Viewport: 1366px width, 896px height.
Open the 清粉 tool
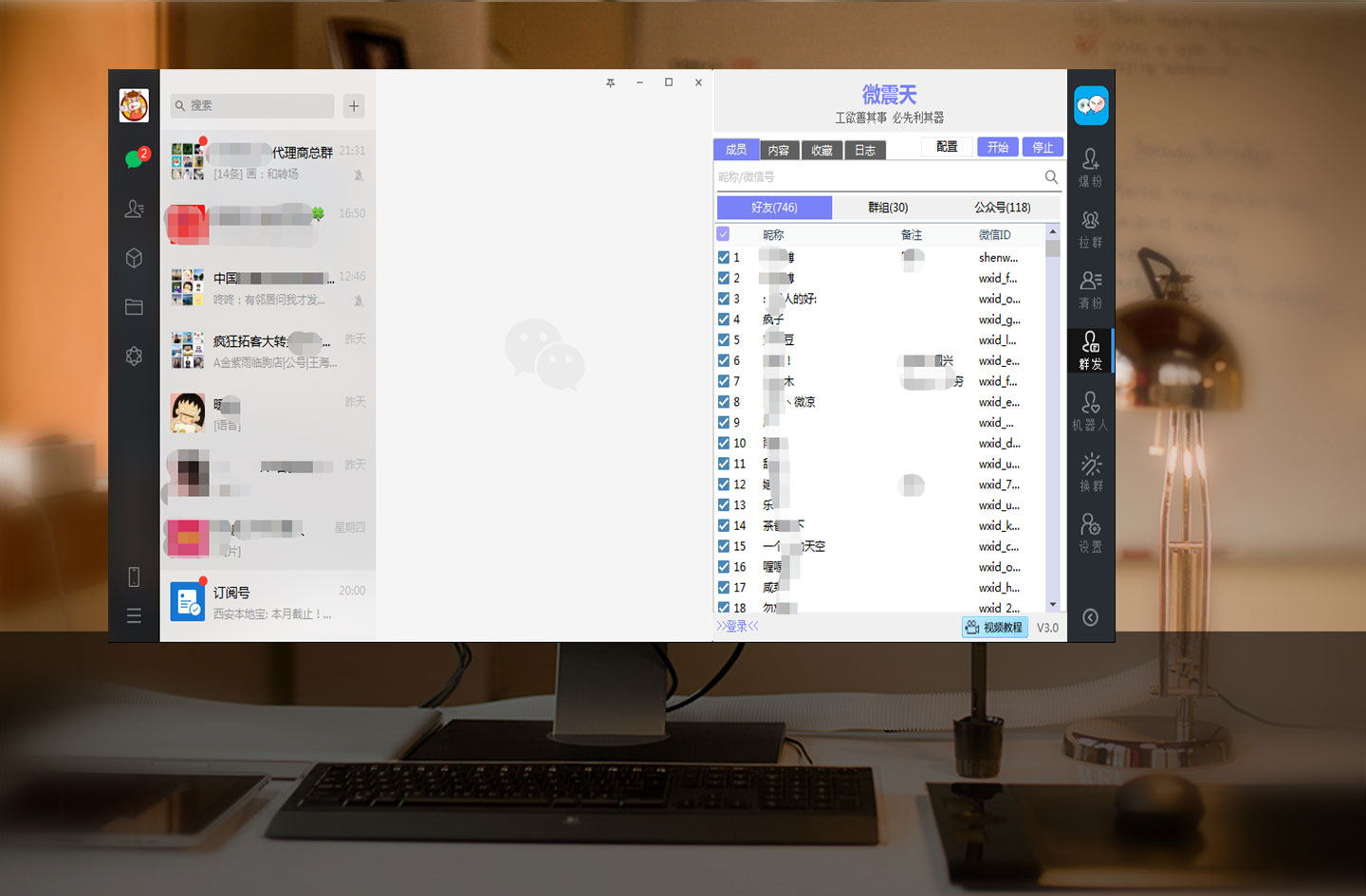pos(1090,289)
